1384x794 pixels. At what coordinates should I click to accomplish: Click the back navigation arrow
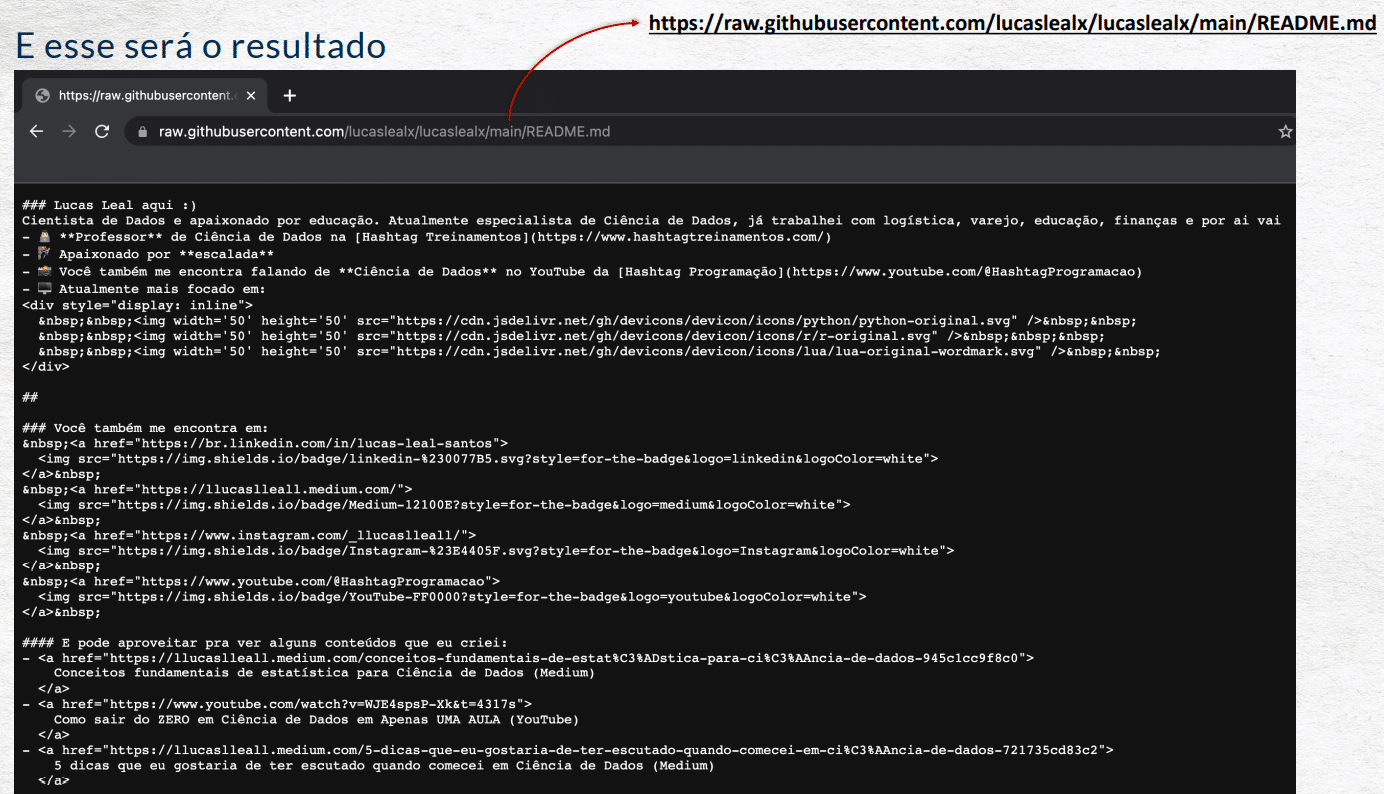[x=36, y=130]
